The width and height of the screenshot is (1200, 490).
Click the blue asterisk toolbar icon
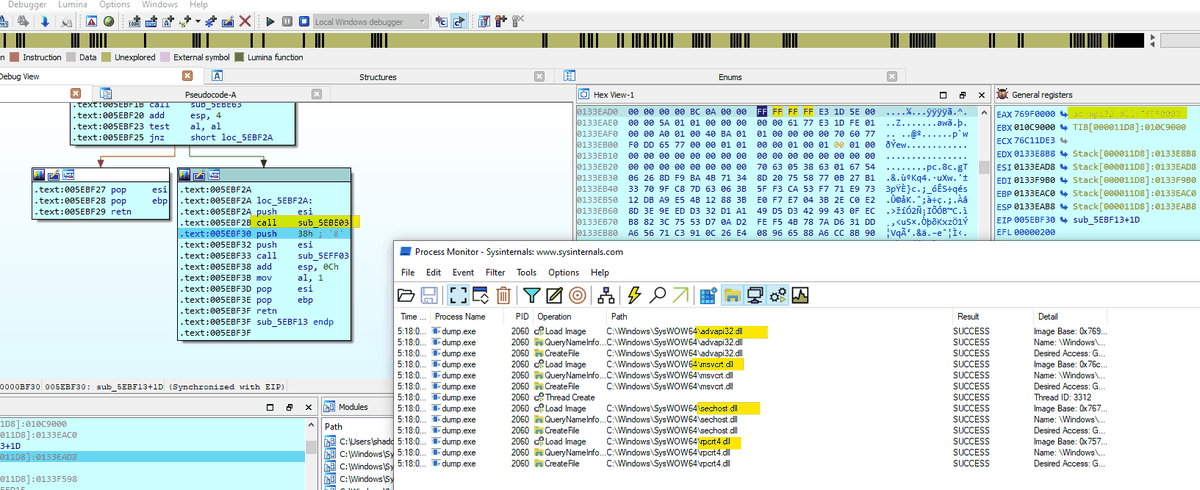point(211,20)
